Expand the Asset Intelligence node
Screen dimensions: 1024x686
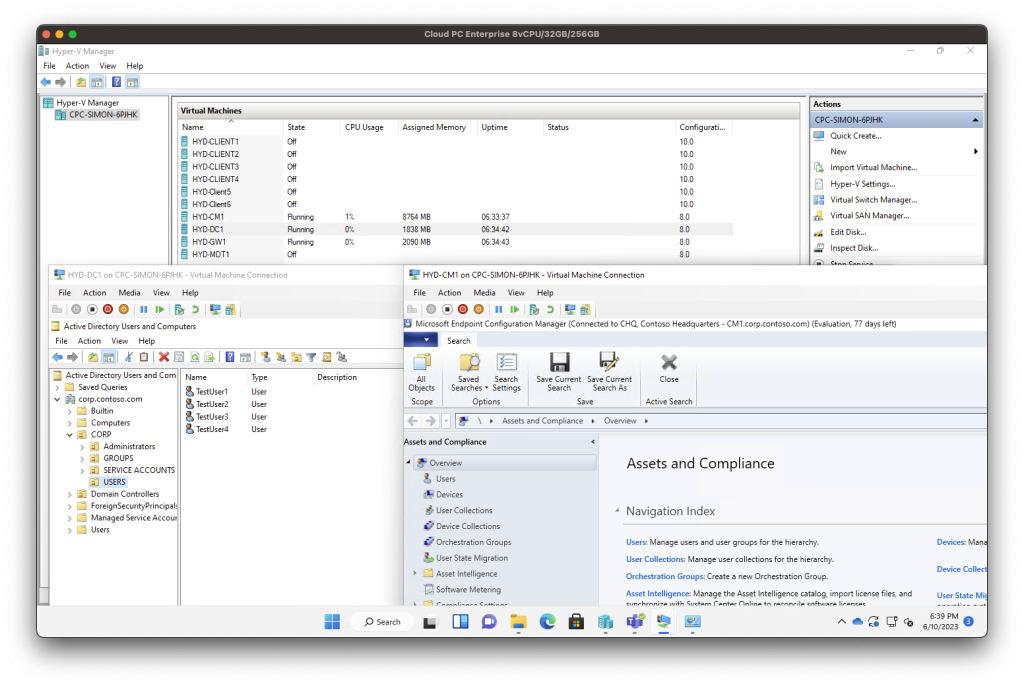coord(415,574)
